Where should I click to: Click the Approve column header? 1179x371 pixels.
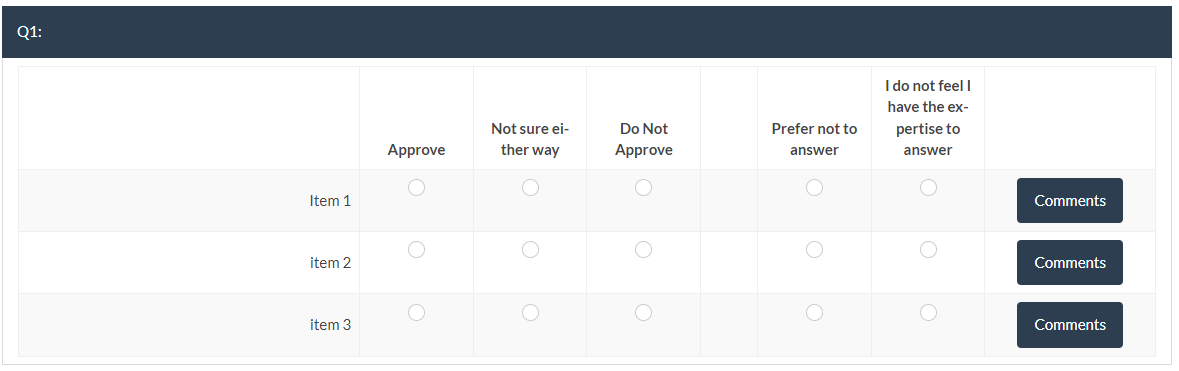[417, 150]
